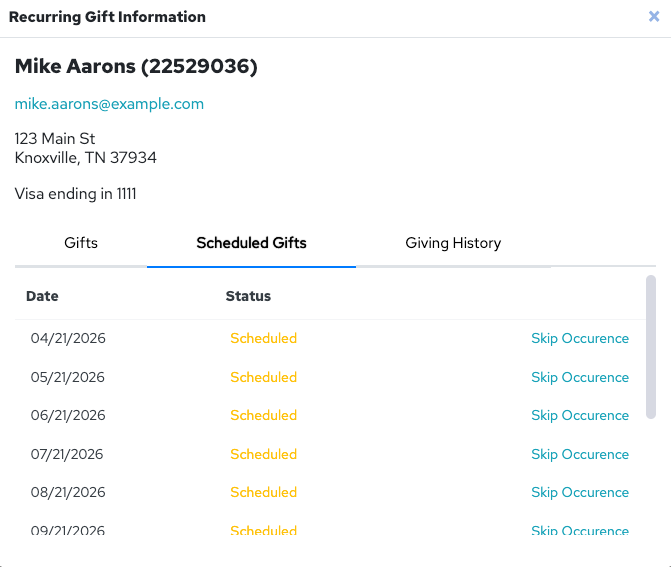Open the Giving History tab
Viewport: 671px width, 567px height.
(x=453, y=243)
